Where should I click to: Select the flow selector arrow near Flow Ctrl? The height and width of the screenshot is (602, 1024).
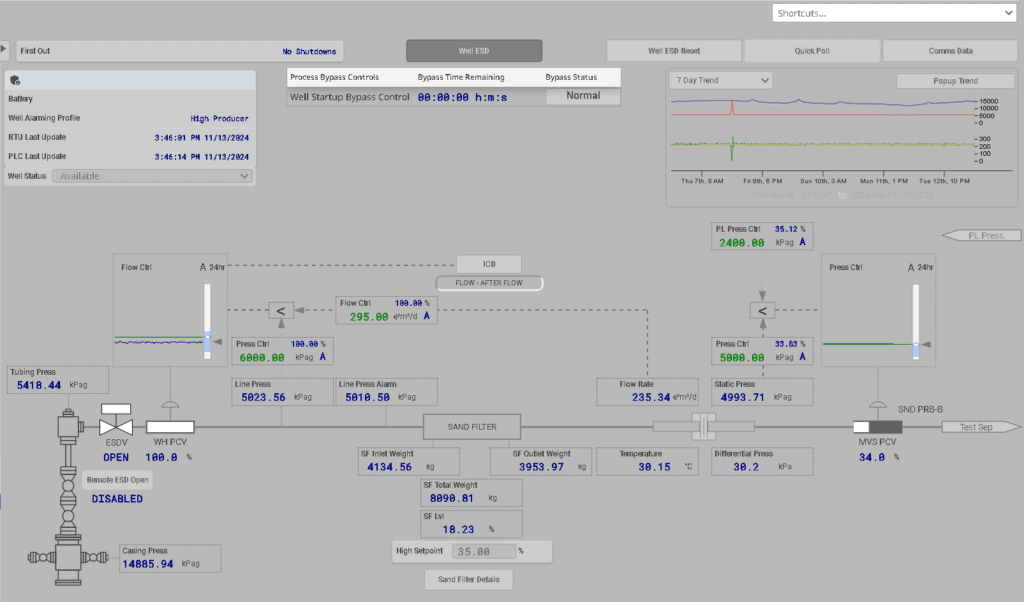click(281, 310)
